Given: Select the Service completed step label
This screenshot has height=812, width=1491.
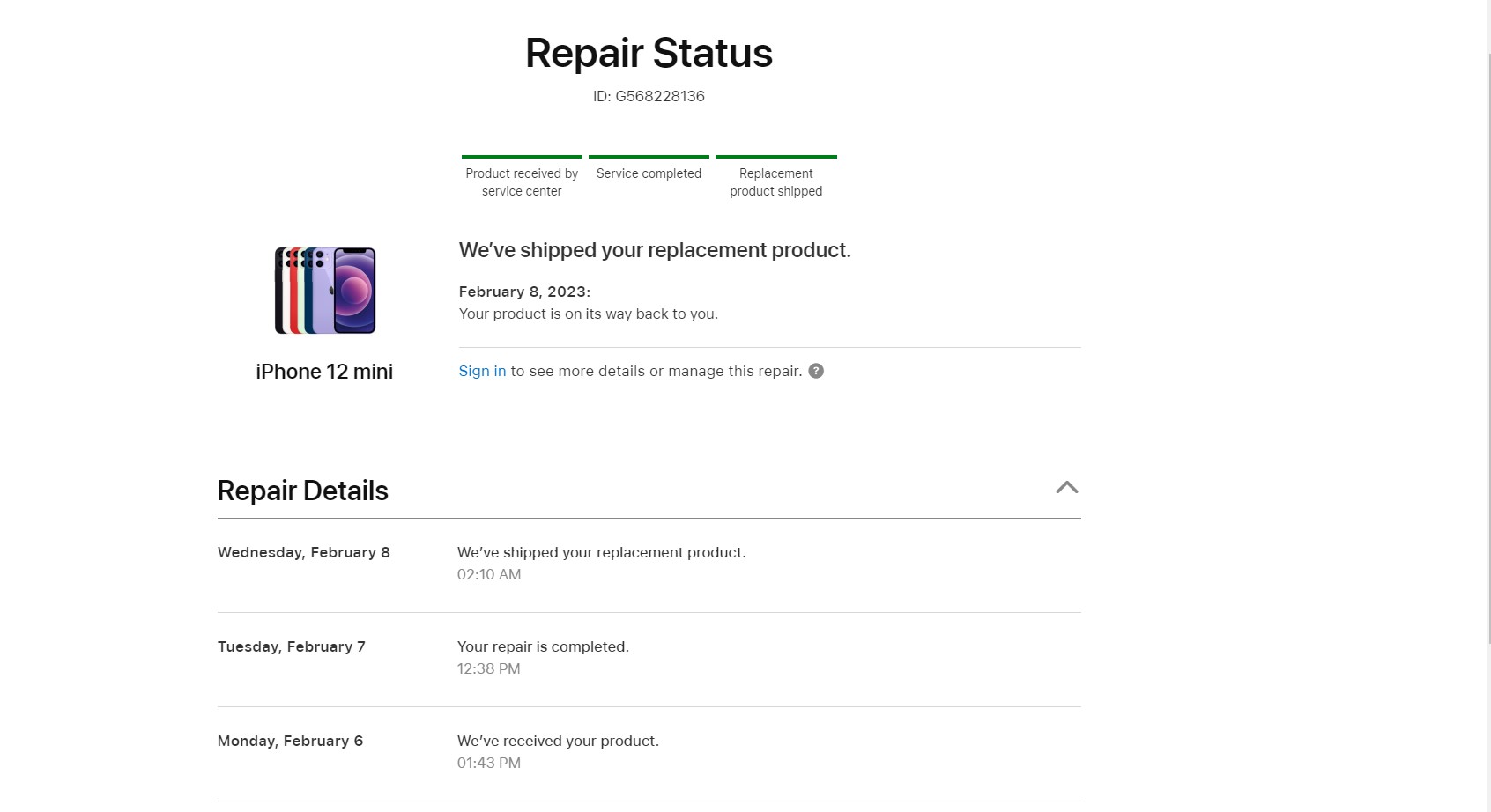Looking at the screenshot, I should coord(649,173).
